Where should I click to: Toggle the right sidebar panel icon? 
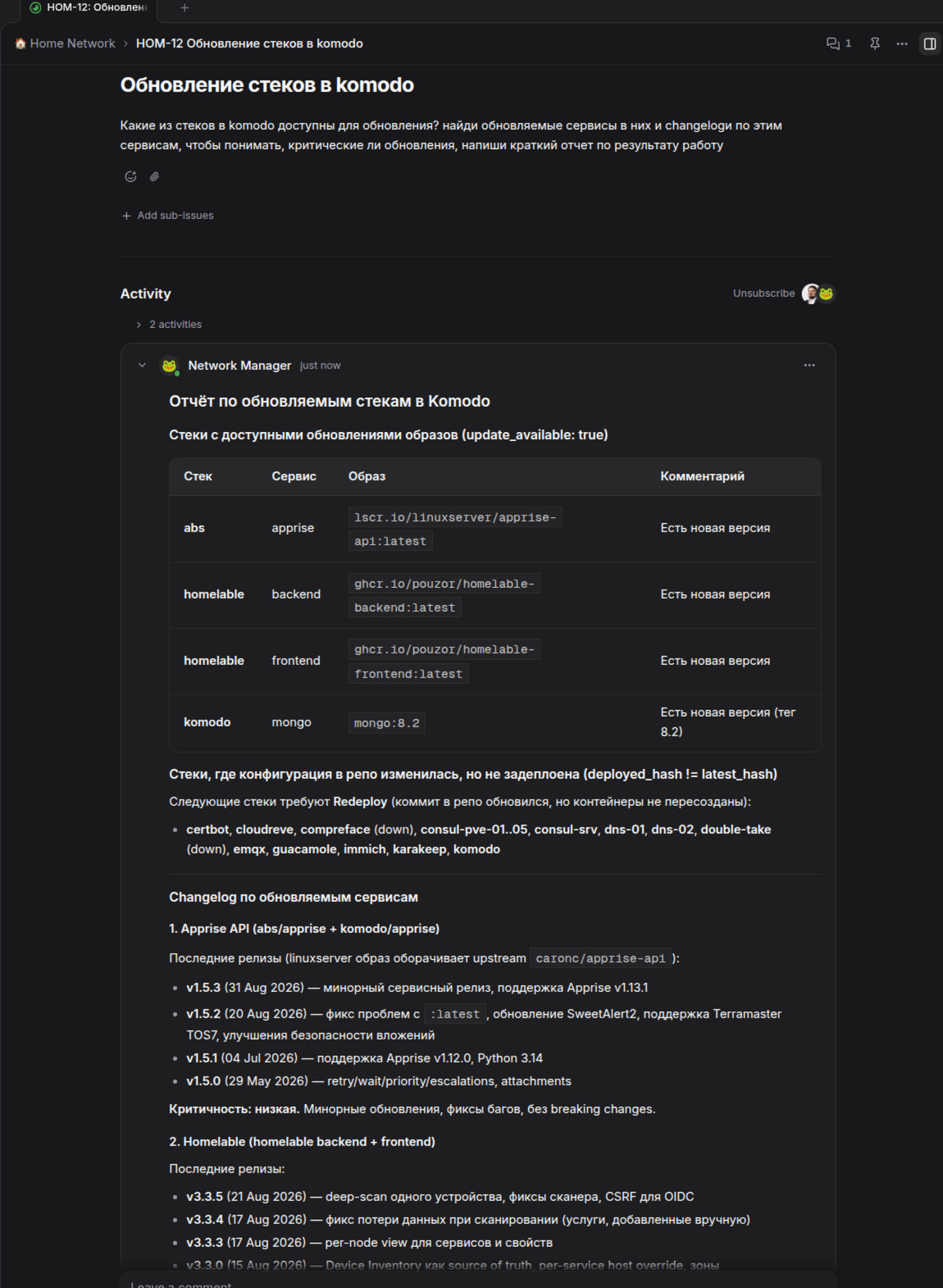930,43
